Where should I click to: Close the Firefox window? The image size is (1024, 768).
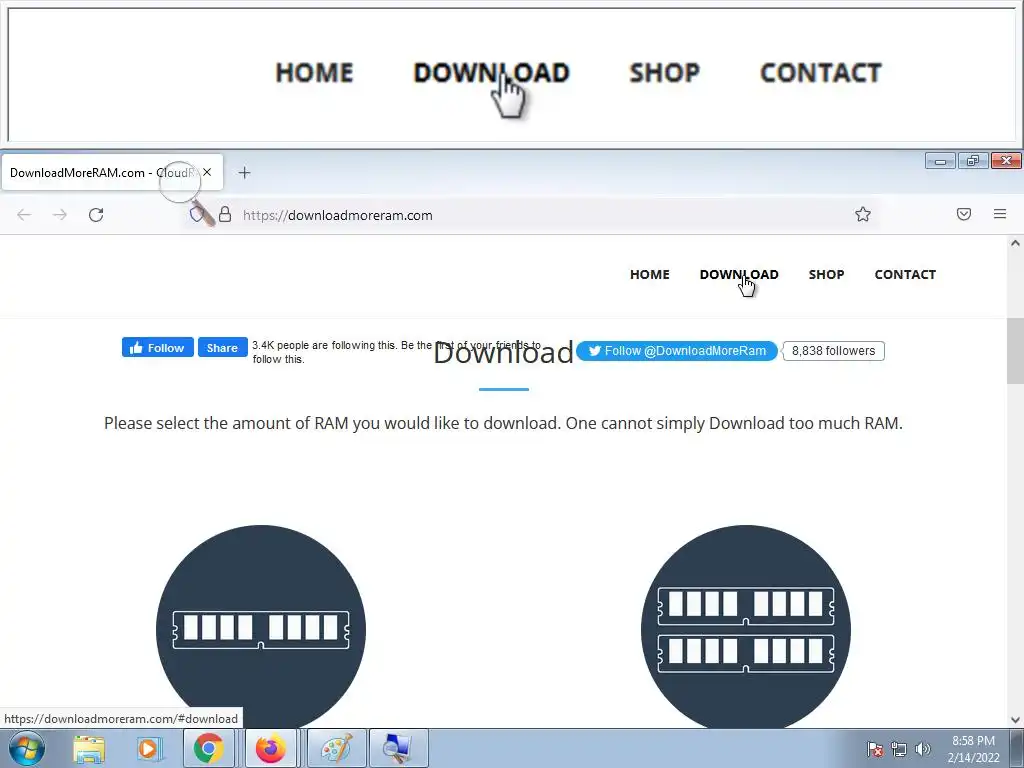pyautogui.click(x=1006, y=161)
